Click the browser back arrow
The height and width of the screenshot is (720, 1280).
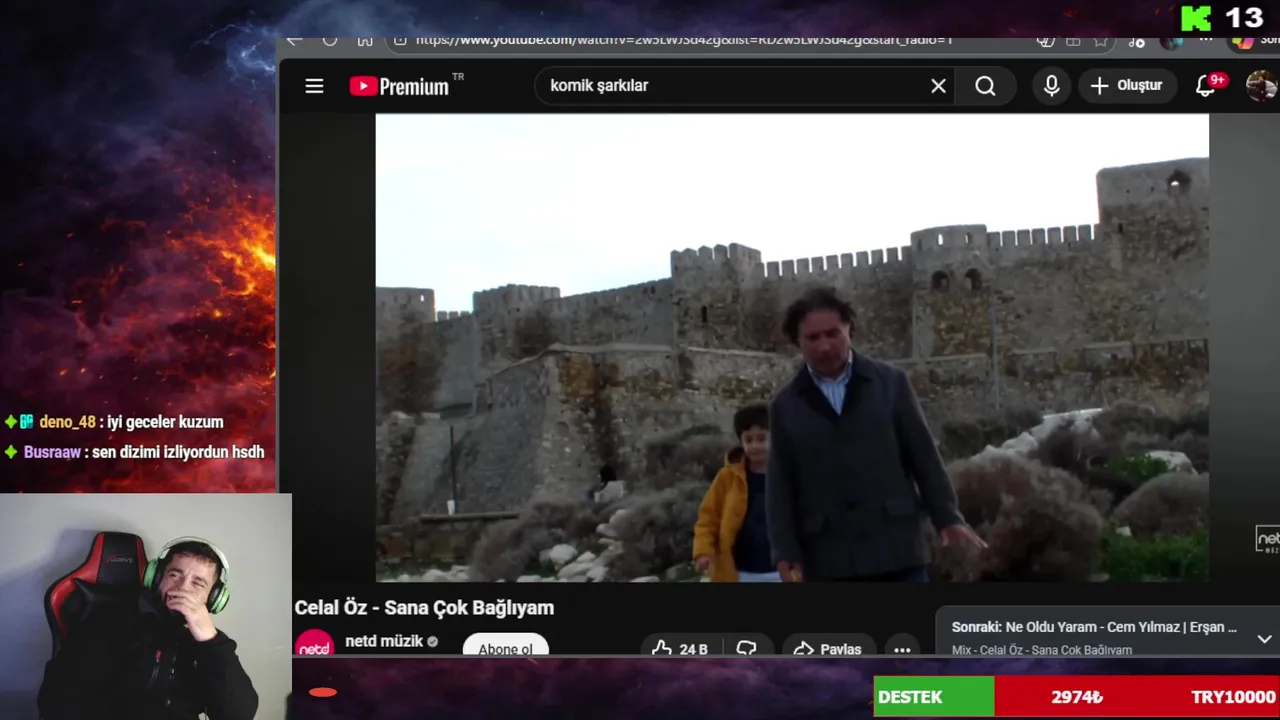click(x=294, y=41)
